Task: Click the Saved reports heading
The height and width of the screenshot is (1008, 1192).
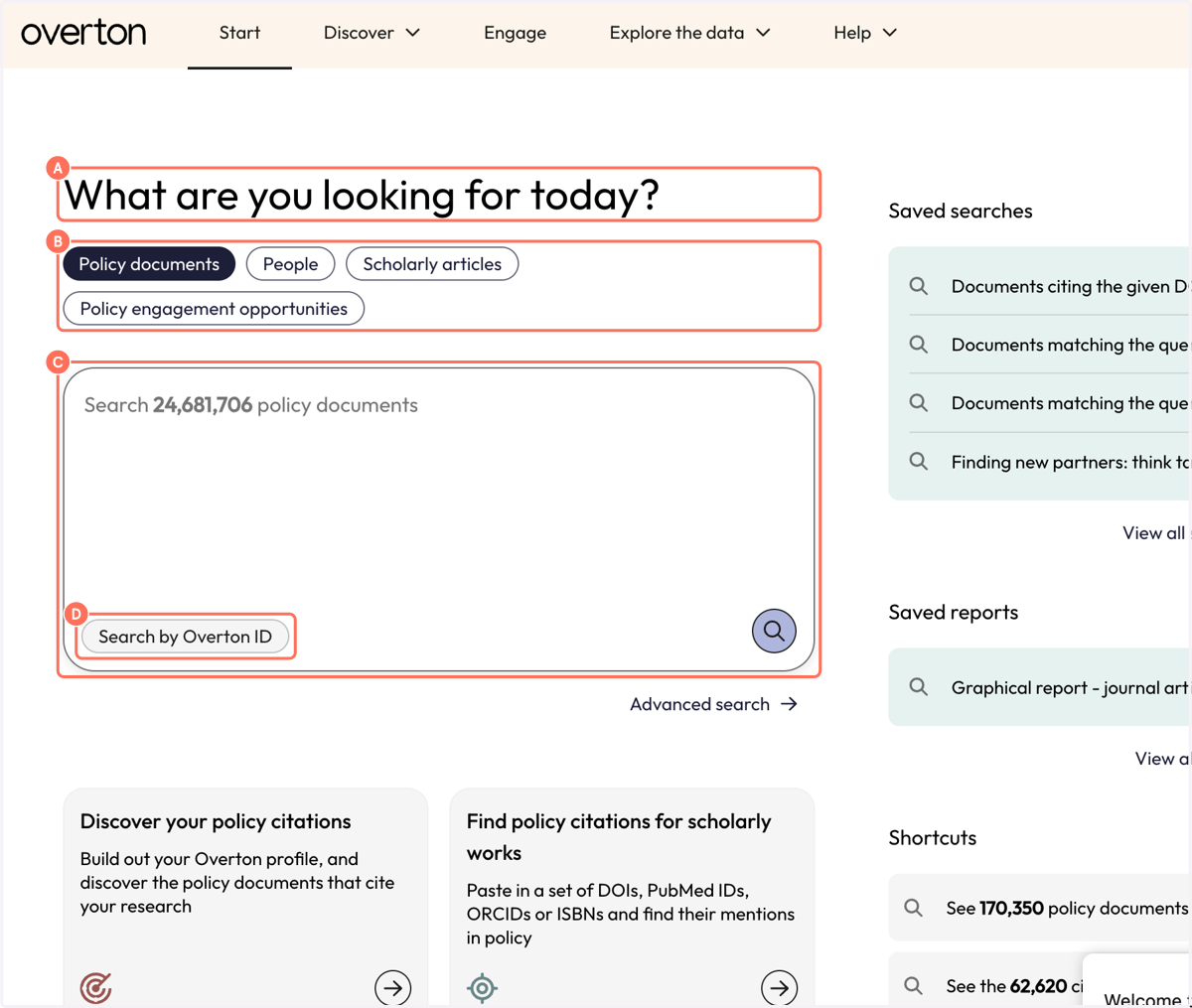Action: (x=954, y=612)
